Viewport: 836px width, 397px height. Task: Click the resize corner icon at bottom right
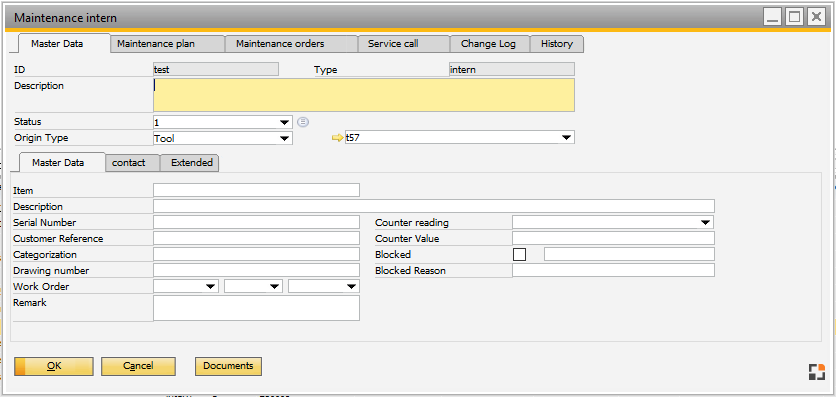816,372
